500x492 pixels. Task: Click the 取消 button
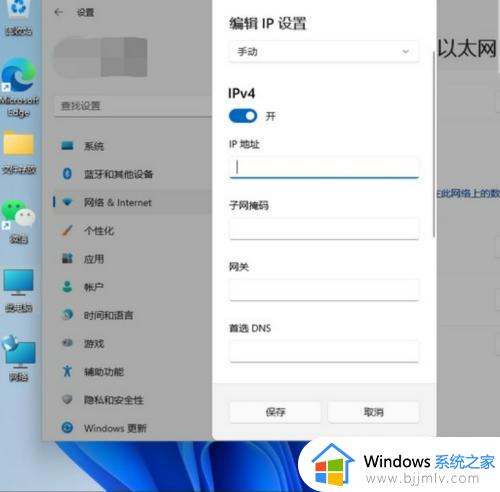tap(373, 412)
